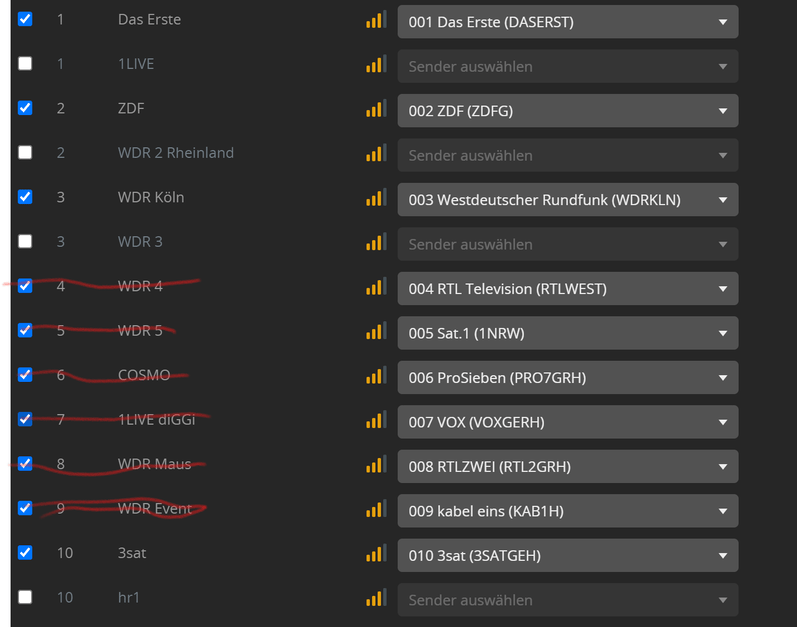Select the ZDF channel name
The image size is (797, 627).
tap(131, 108)
